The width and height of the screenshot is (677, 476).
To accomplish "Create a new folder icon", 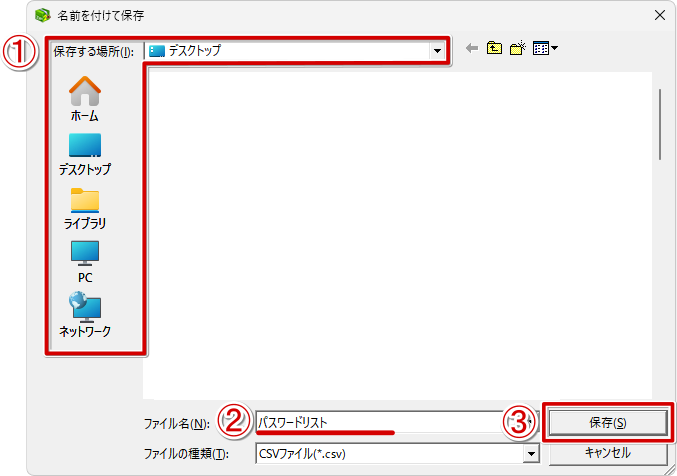I will [x=518, y=48].
